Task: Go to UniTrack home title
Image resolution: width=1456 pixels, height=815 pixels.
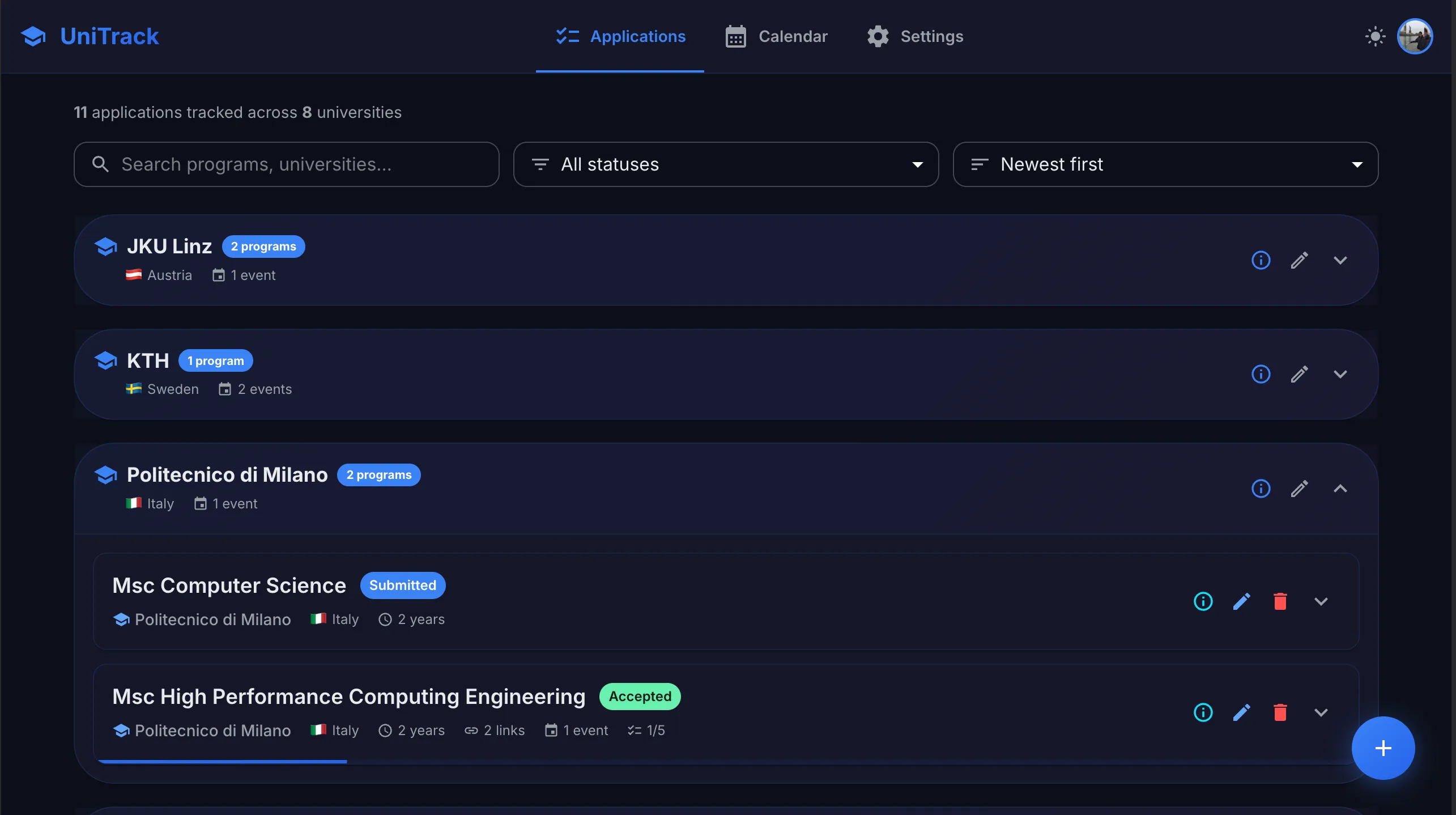Action: (x=109, y=36)
